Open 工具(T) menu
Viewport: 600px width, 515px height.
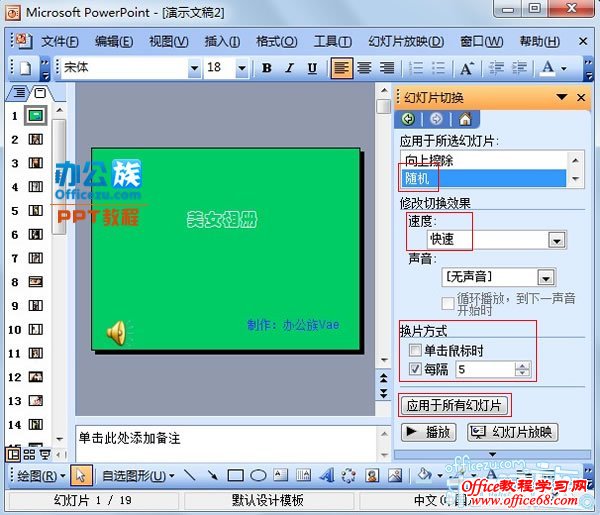[332, 41]
